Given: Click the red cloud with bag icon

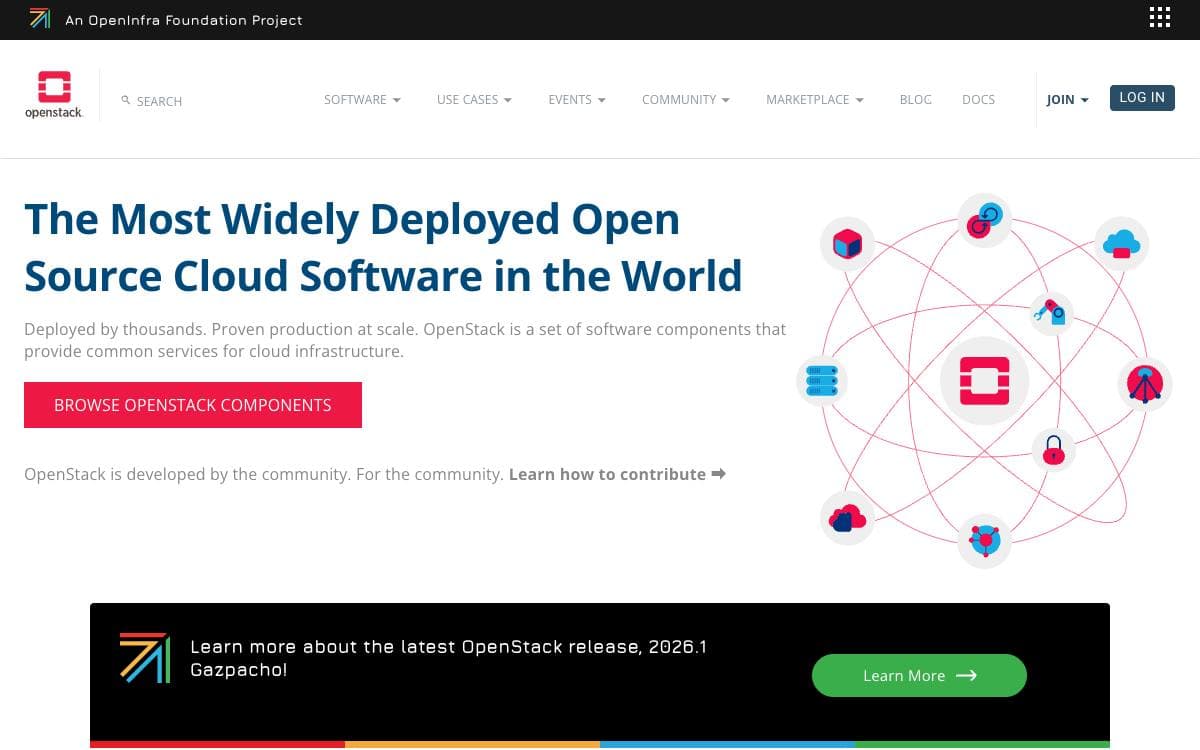Looking at the screenshot, I should click(847, 518).
